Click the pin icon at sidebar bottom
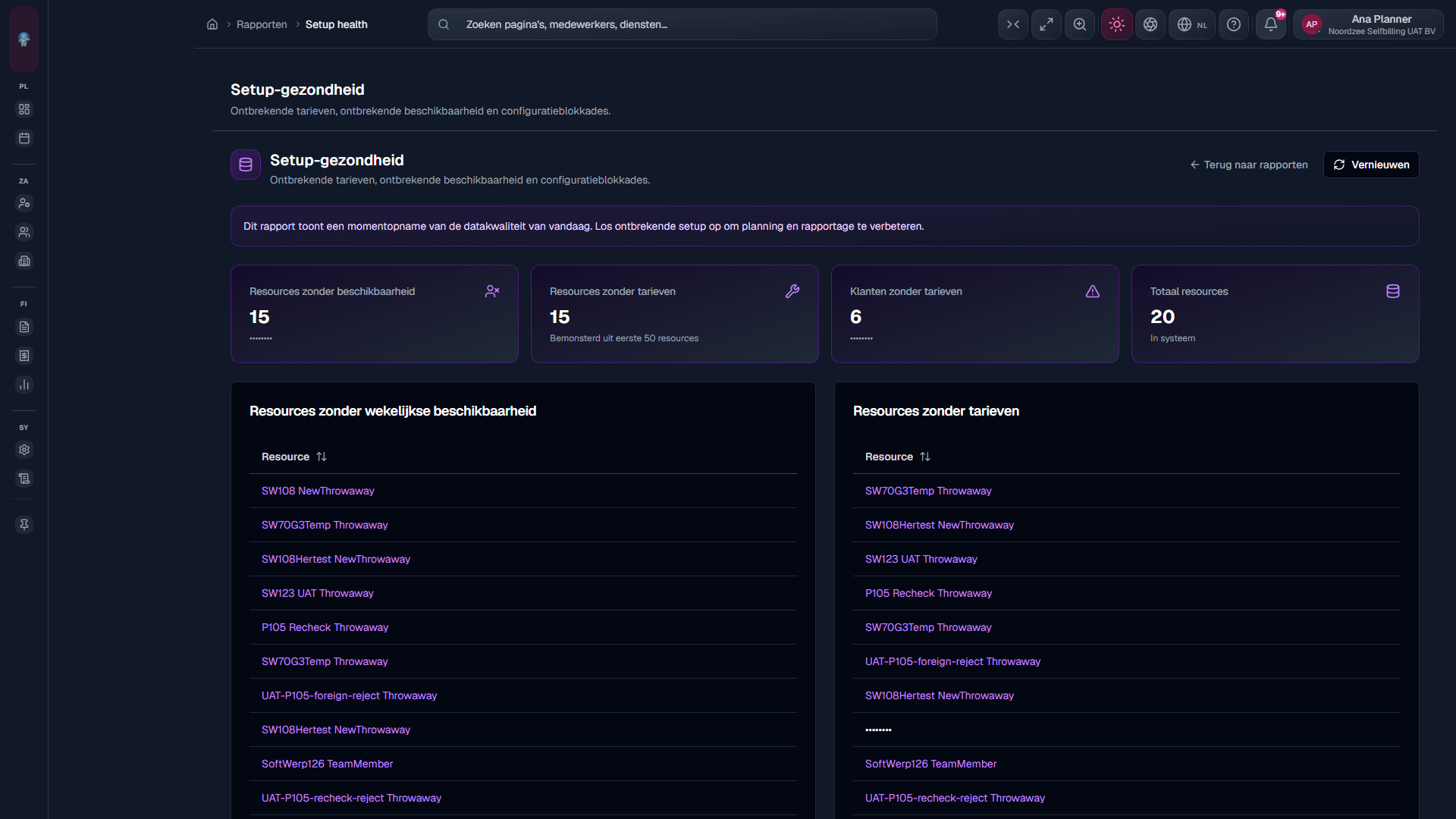The image size is (1456, 819). click(24, 525)
